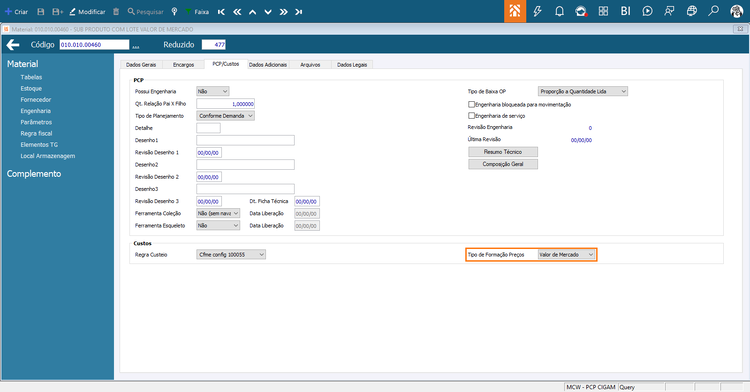Click the BI icon in the top bar
This screenshot has width=750, height=392.
(x=625, y=11)
